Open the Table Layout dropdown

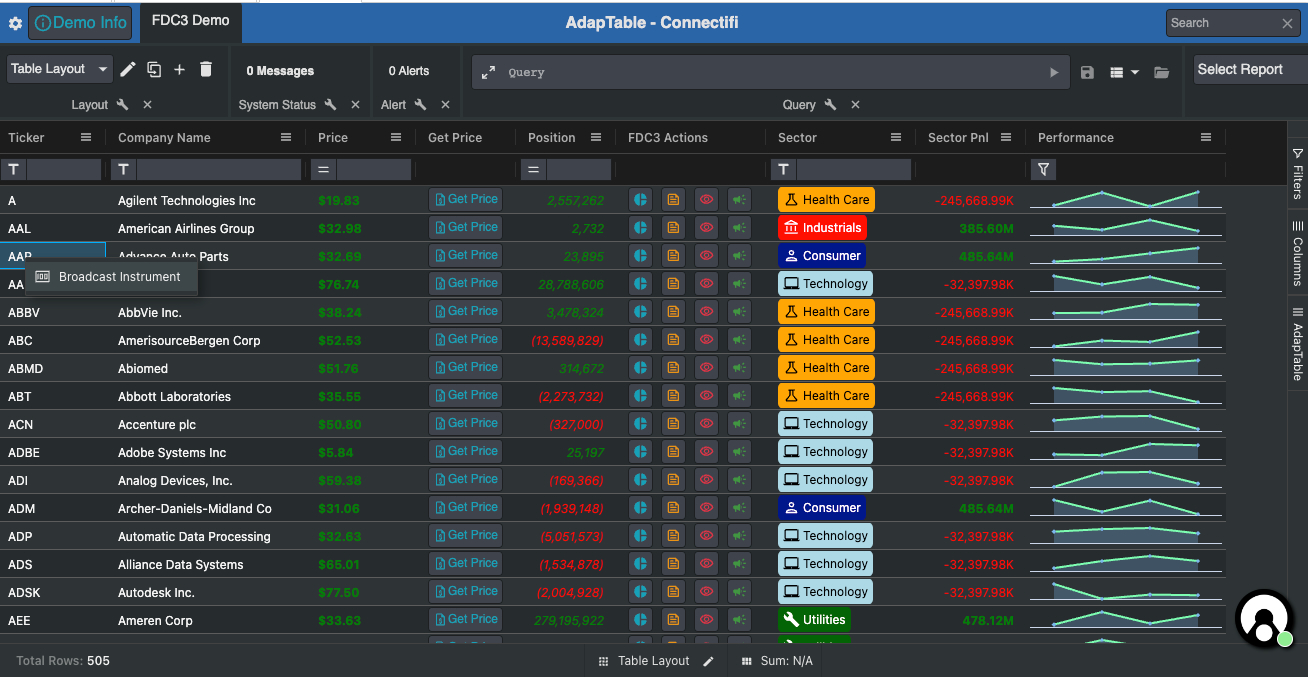[x=59, y=69]
